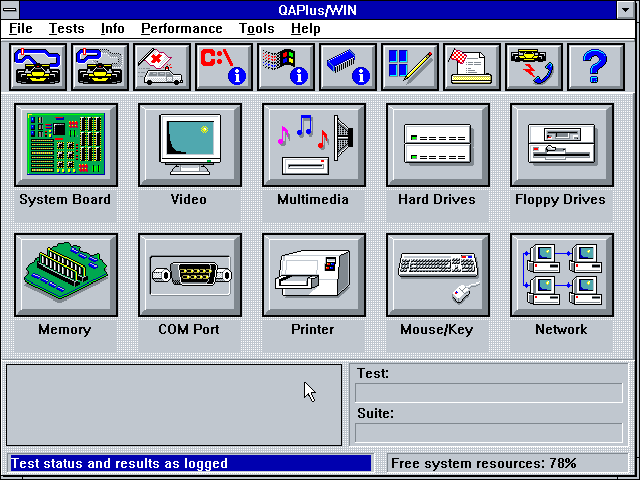This screenshot has height=480, width=640.
Task: Click the title bar minimize arrow
Action: pos(625,10)
